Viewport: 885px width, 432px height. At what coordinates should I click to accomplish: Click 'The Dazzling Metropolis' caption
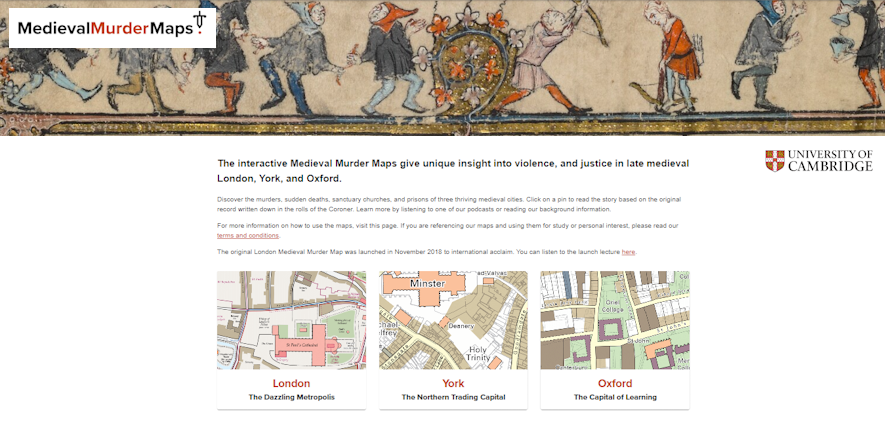291,397
